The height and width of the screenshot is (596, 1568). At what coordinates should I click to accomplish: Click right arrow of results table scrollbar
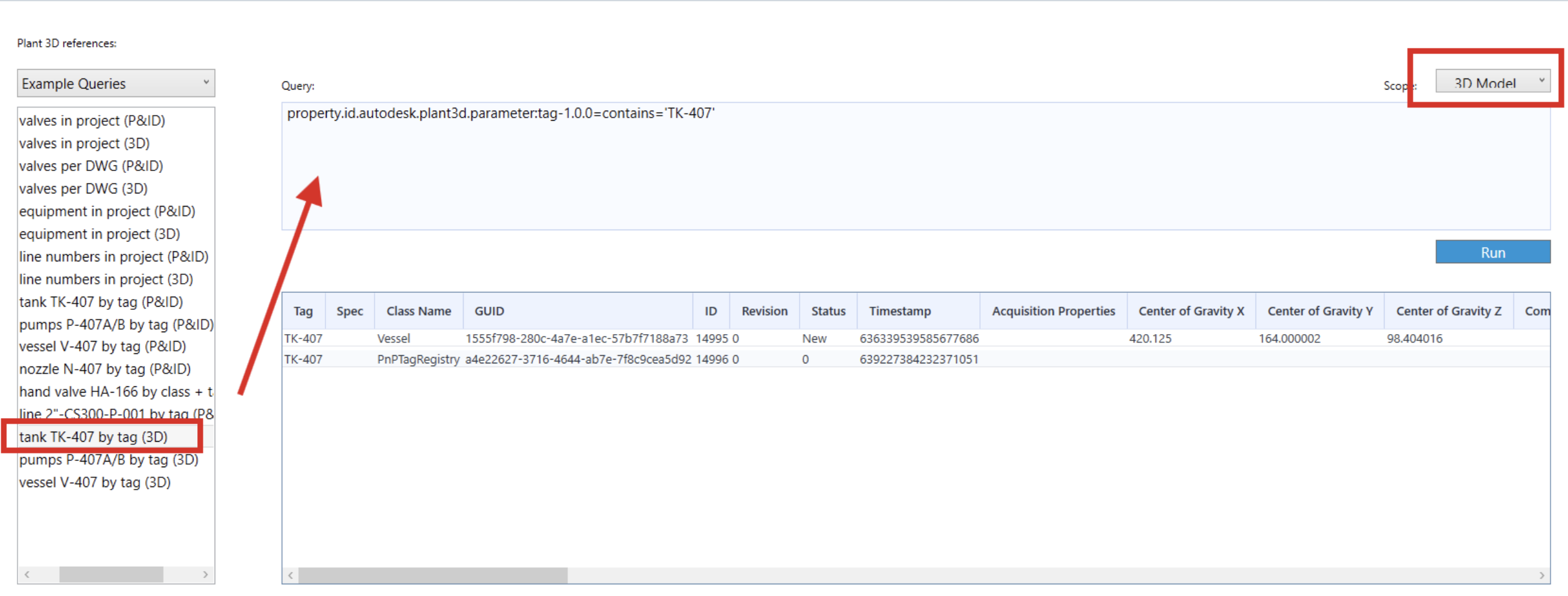point(1542,575)
